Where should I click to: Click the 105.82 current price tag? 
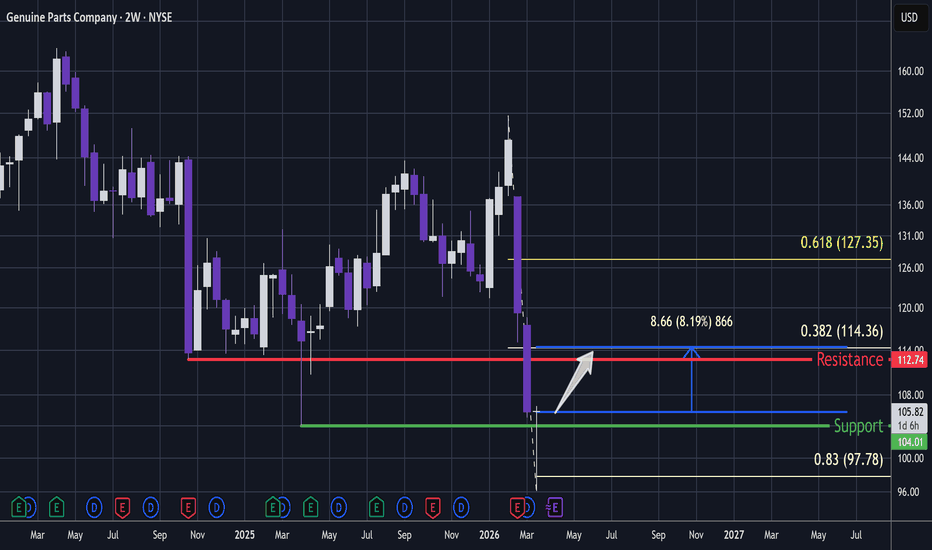[910, 411]
